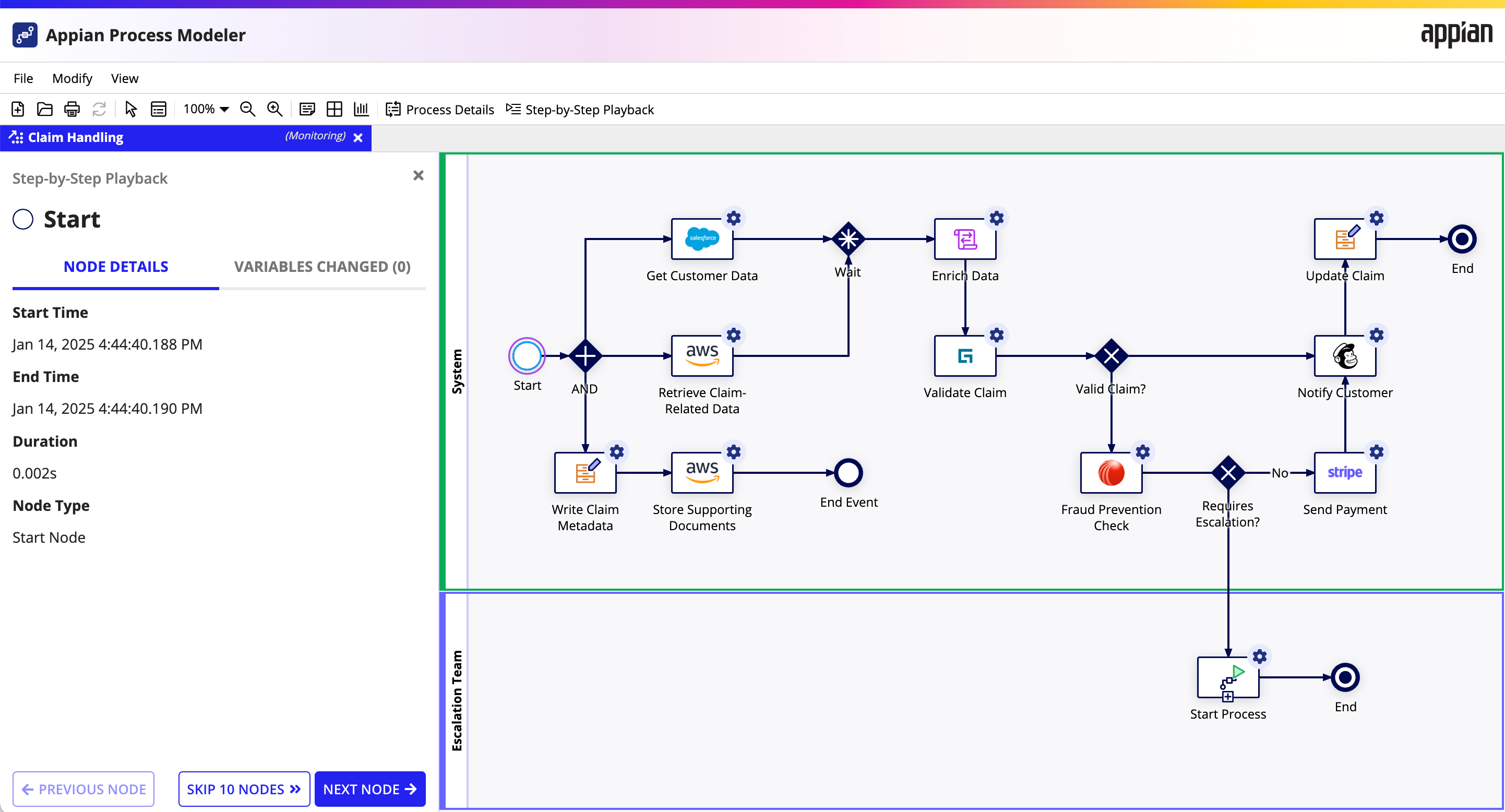This screenshot has width=1505, height=812.
Task: Click the bar chart icon in toolbar
Action: tap(362, 109)
